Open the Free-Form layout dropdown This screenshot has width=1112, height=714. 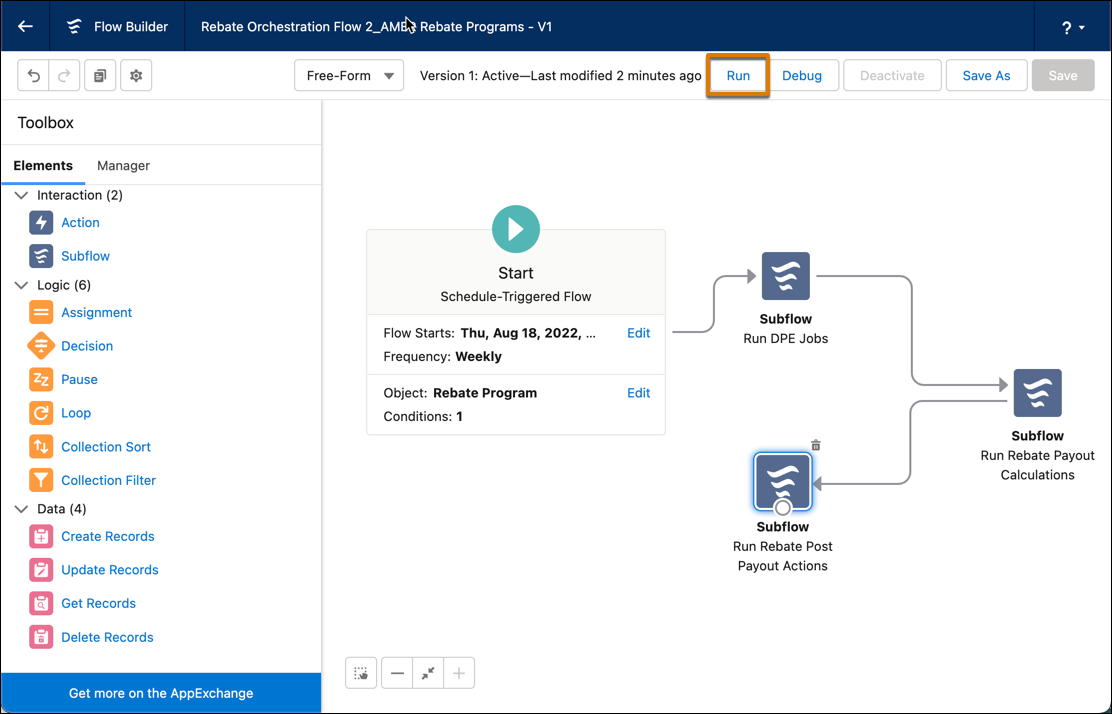click(349, 75)
